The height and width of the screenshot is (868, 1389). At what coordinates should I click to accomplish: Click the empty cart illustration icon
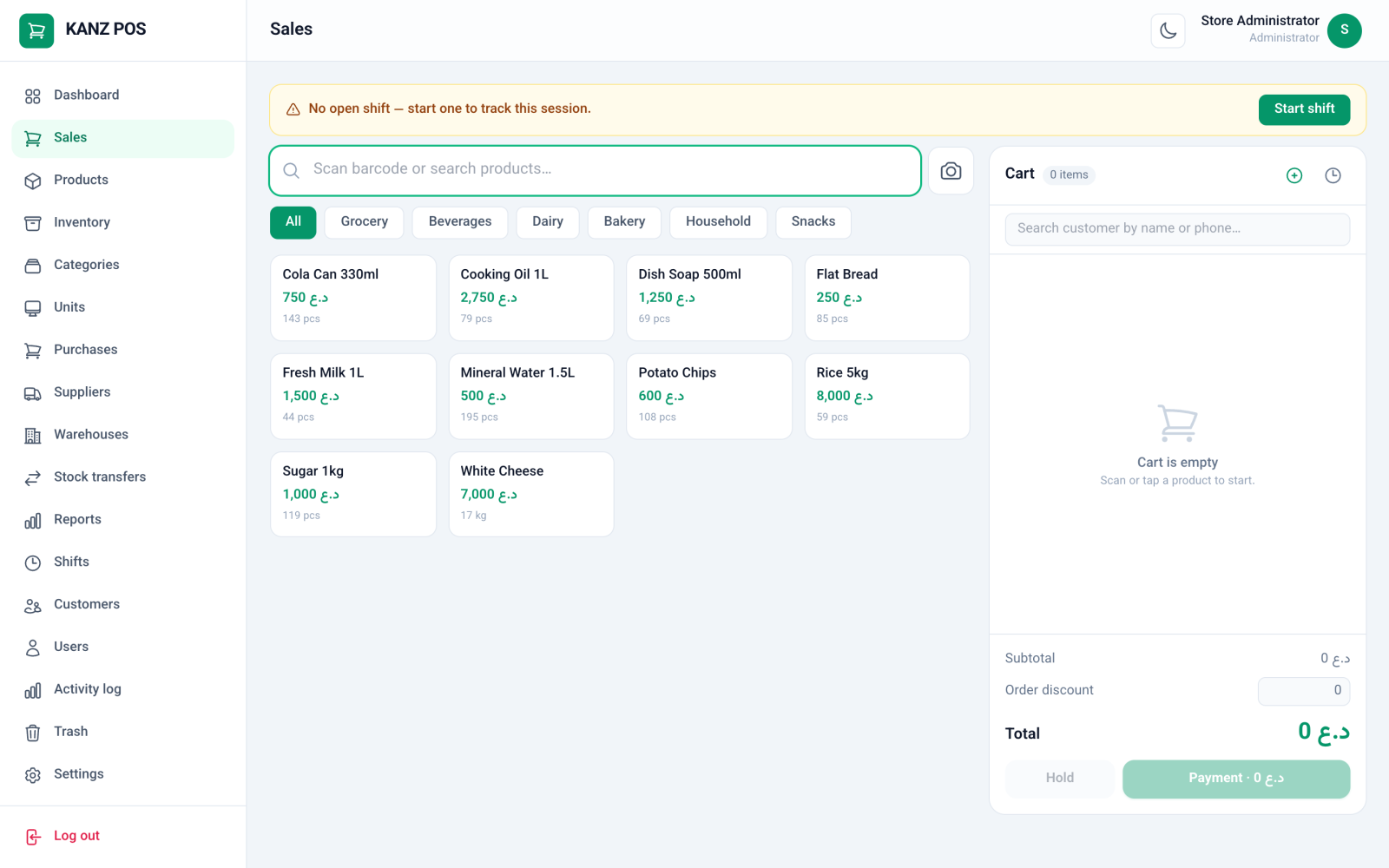[1177, 423]
